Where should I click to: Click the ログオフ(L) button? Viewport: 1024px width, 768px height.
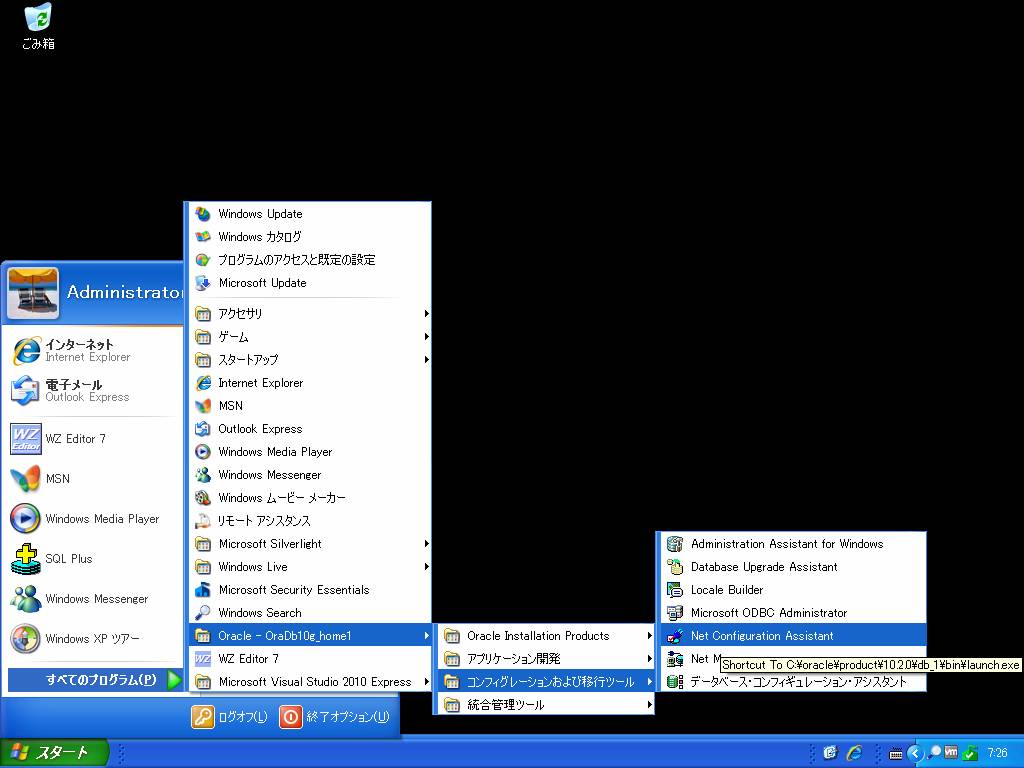[x=230, y=716]
